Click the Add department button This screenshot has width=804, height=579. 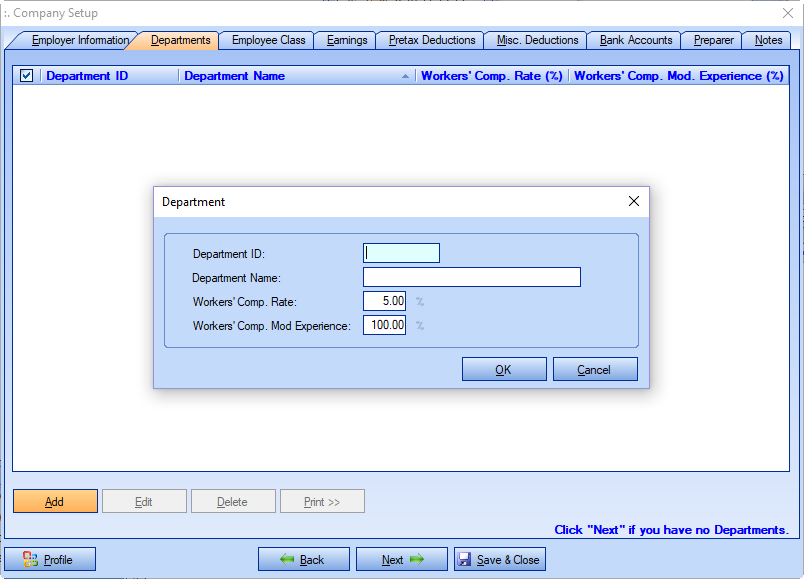pyautogui.click(x=55, y=502)
